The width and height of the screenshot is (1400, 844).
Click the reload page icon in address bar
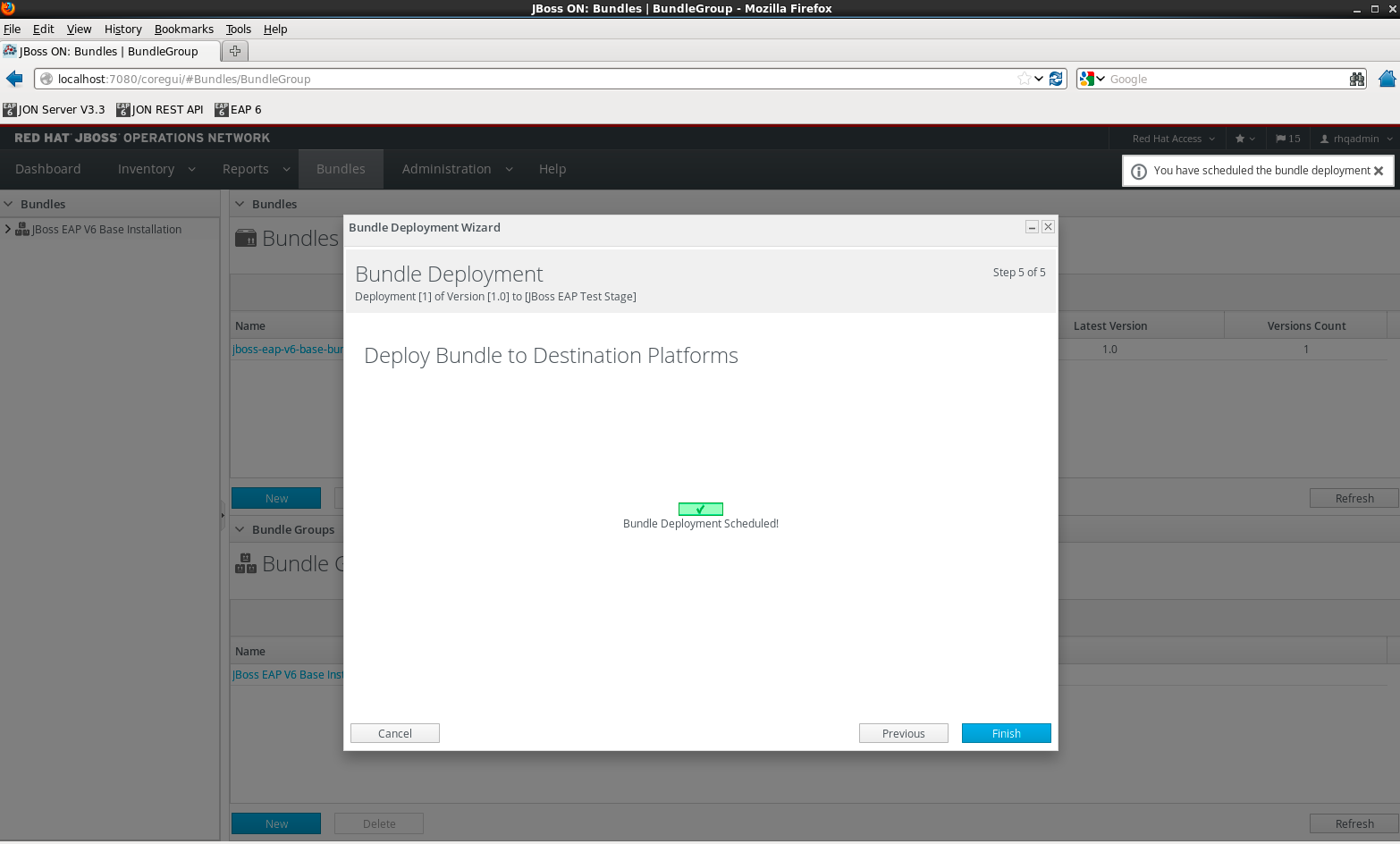(1056, 79)
